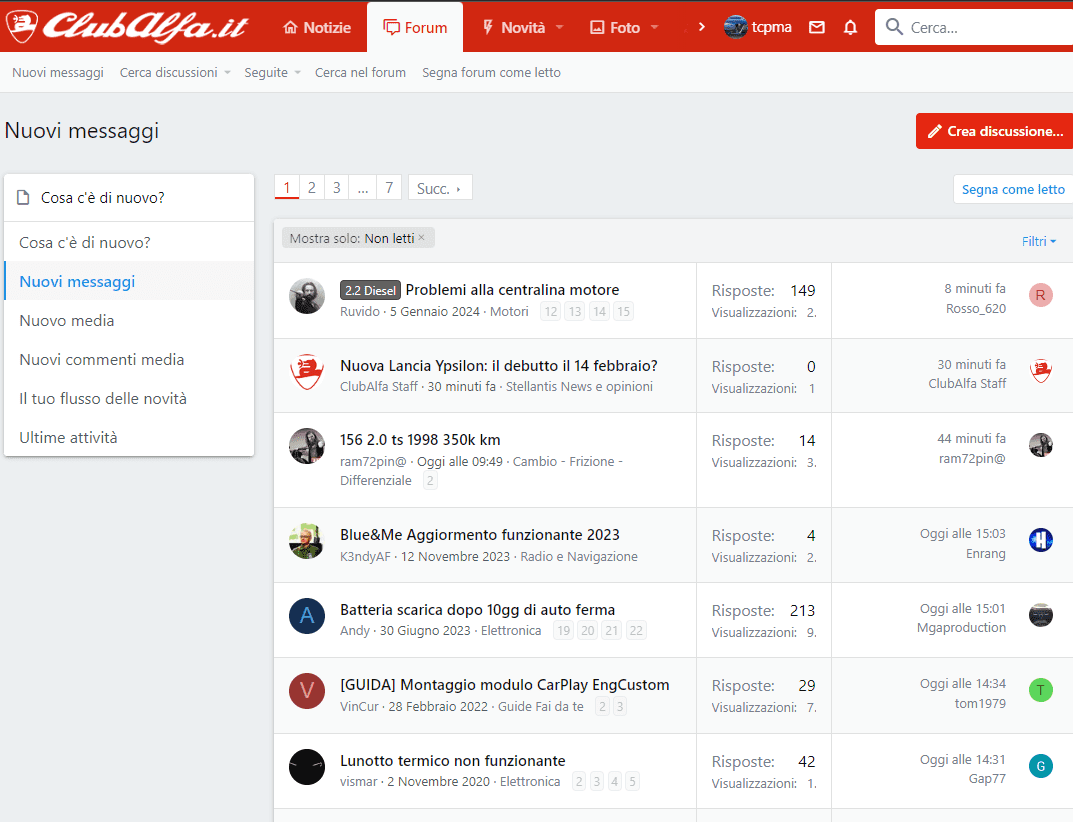Select Nuovo media in sidebar

click(x=129, y=320)
